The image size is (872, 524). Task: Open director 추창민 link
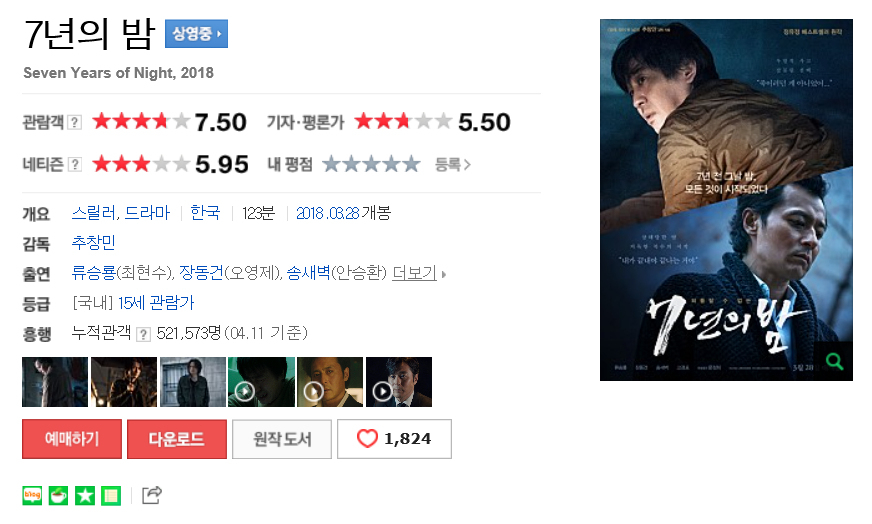pyautogui.click(x=93, y=243)
